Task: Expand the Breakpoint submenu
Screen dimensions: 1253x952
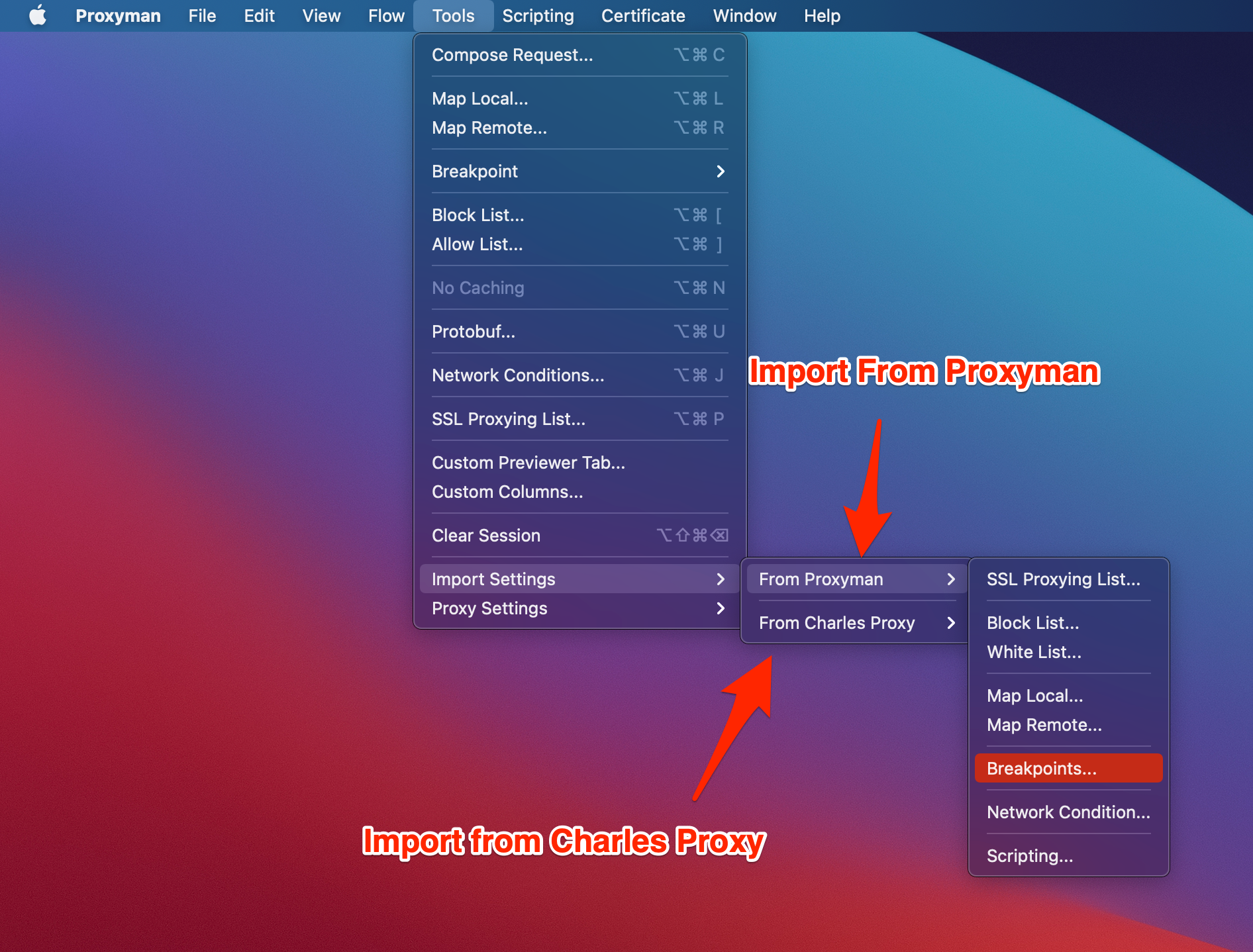Action: [x=579, y=171]
